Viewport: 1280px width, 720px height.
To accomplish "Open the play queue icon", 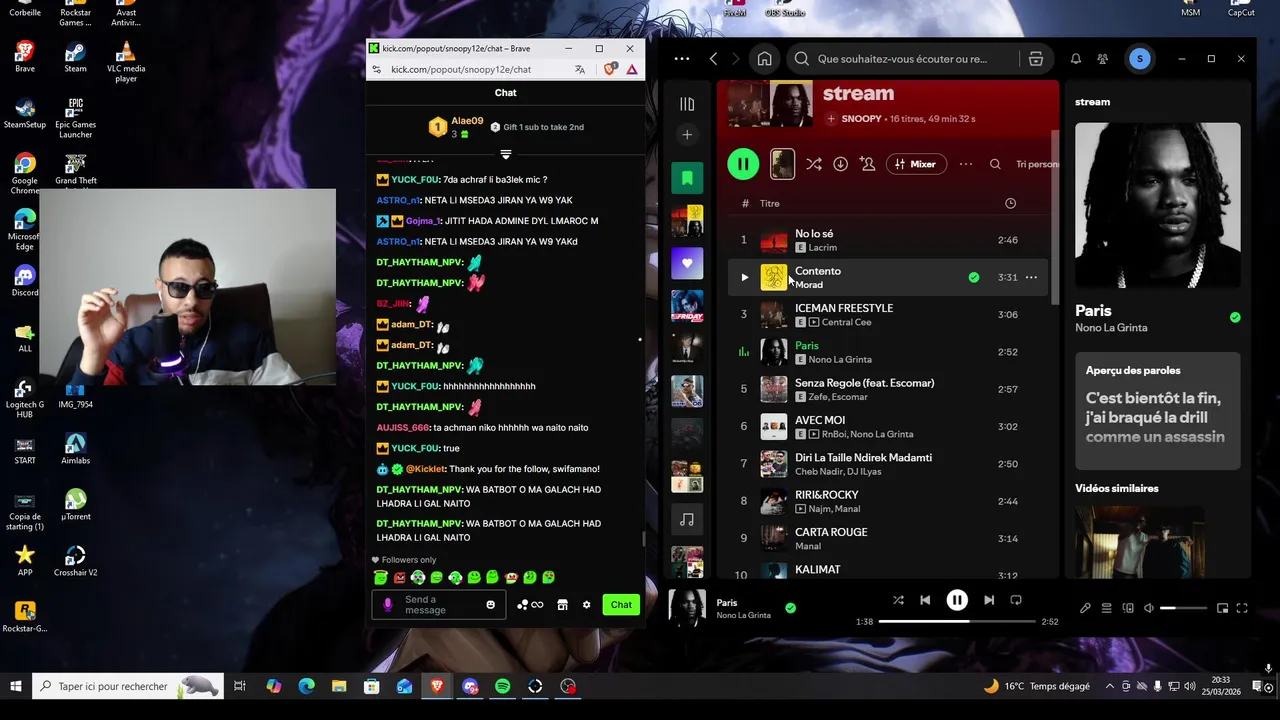I will point(1106,608).
